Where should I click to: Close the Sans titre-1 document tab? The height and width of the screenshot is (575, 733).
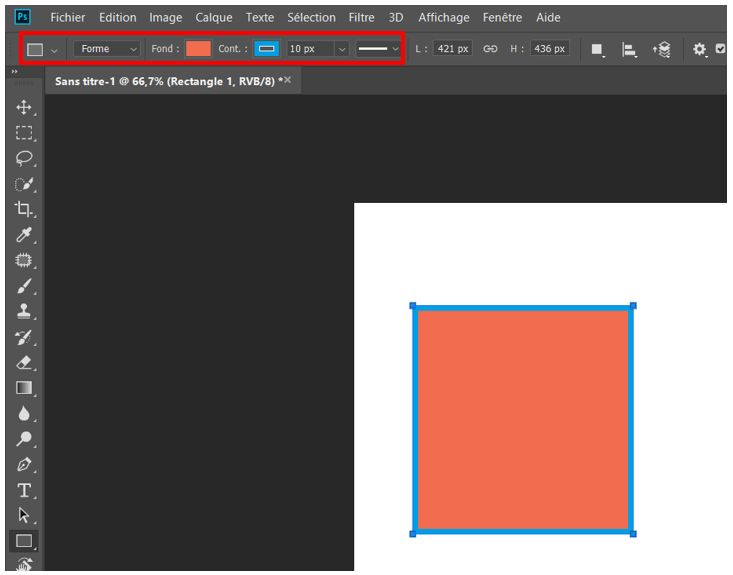287,80
